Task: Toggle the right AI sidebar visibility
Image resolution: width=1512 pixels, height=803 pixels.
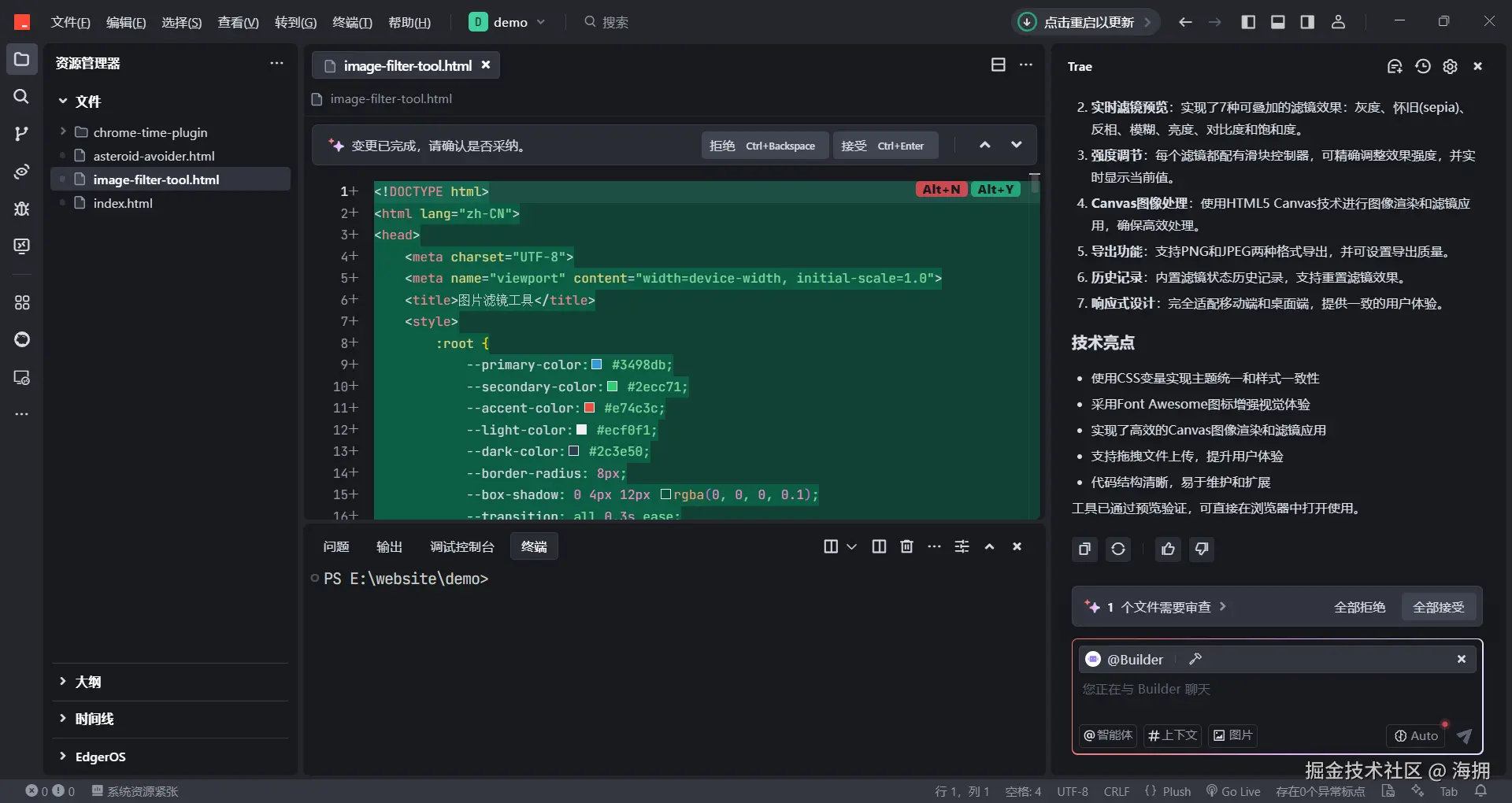Action: click(1308, 22)
